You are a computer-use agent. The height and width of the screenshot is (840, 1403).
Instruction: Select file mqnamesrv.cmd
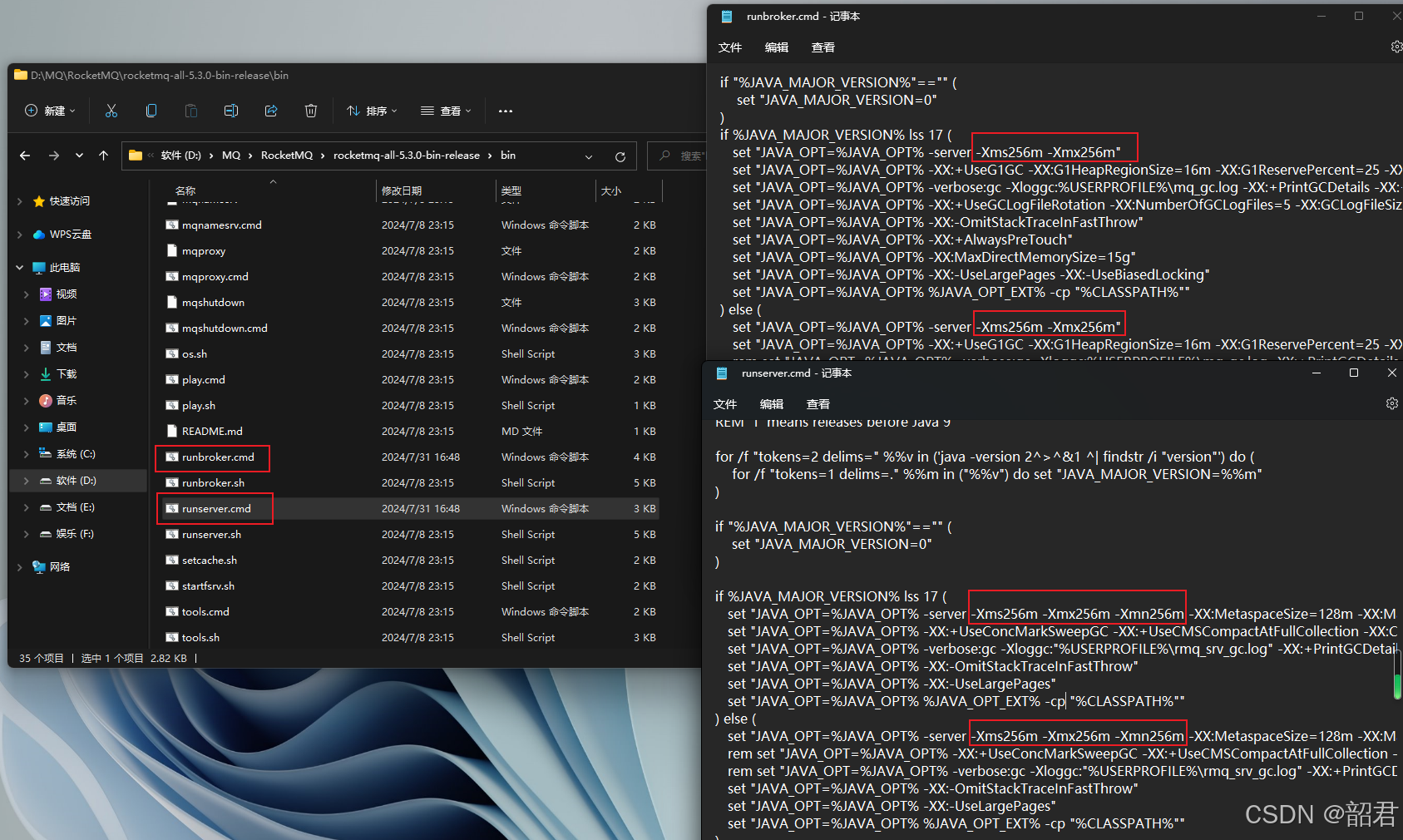pyautogui.click(x=221, y=225)
